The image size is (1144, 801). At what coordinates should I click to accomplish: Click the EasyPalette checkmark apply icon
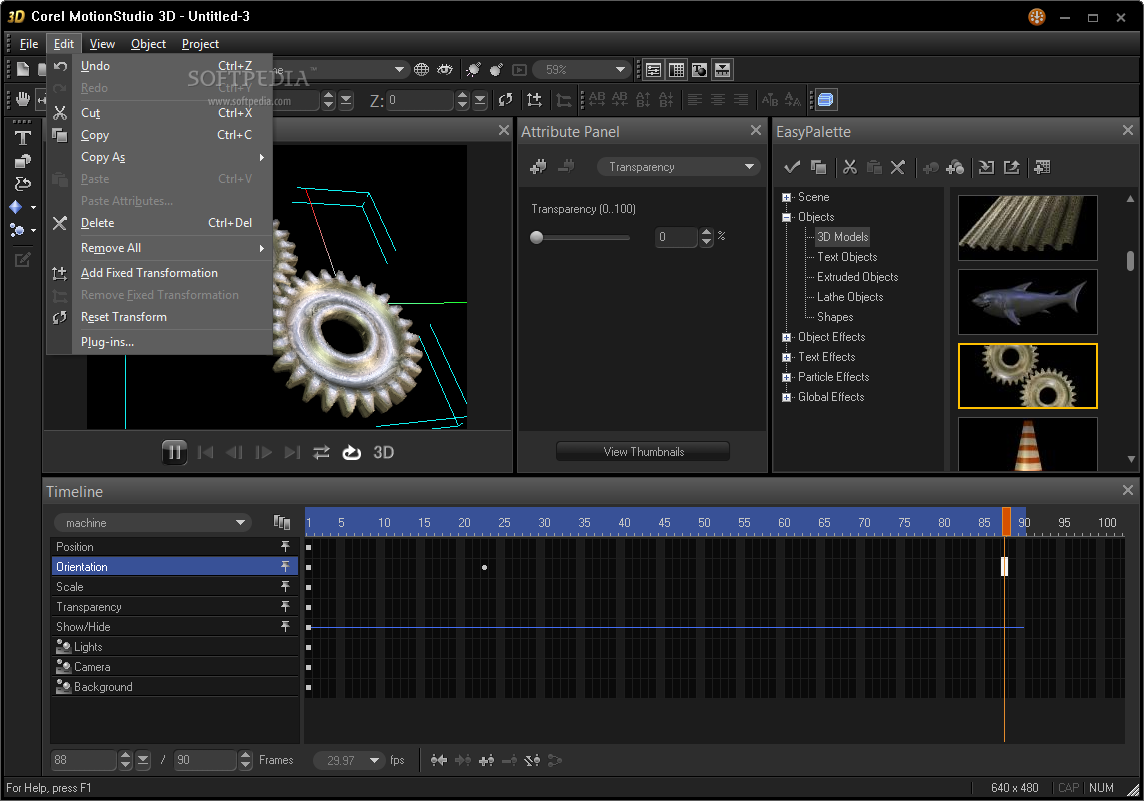(x=792, y=167)
